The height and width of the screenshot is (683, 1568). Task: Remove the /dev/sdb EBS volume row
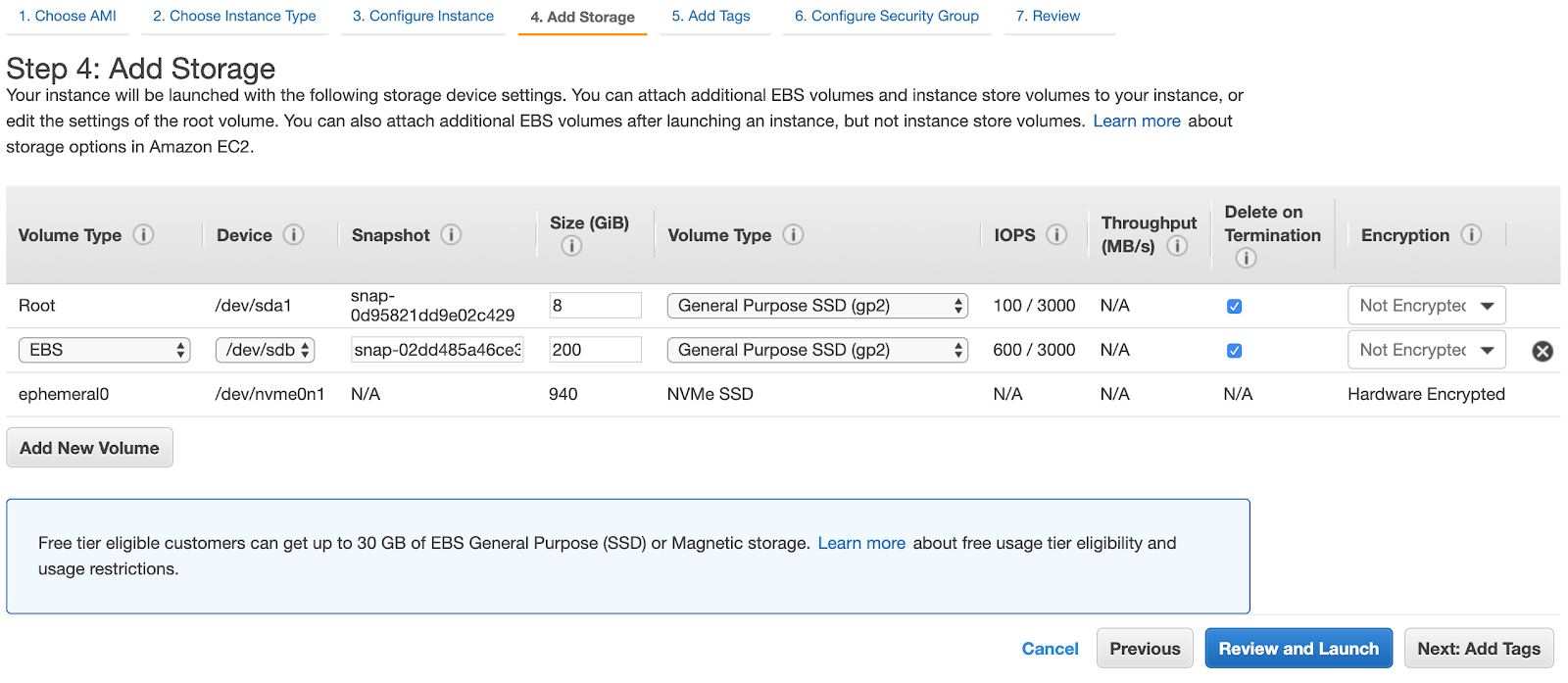point(1542,351)
